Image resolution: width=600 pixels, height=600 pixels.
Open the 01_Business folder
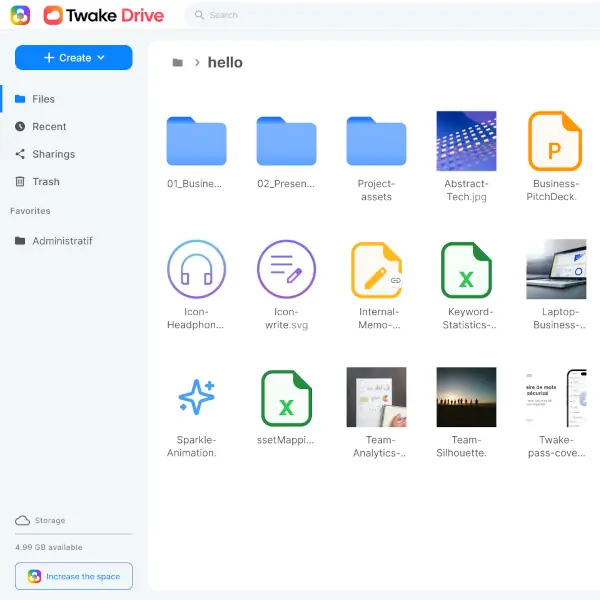tap(196, 141)
